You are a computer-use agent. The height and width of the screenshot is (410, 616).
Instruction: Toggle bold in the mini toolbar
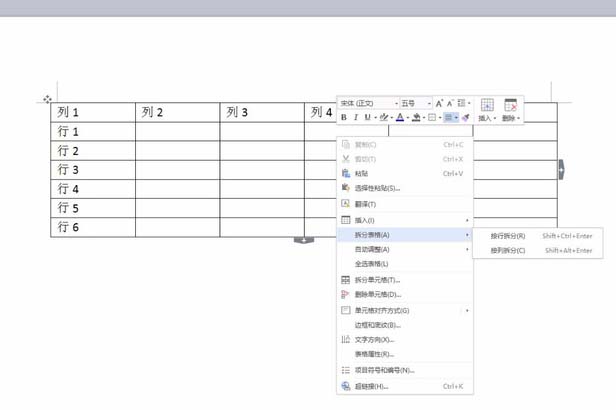click(344, 117)
